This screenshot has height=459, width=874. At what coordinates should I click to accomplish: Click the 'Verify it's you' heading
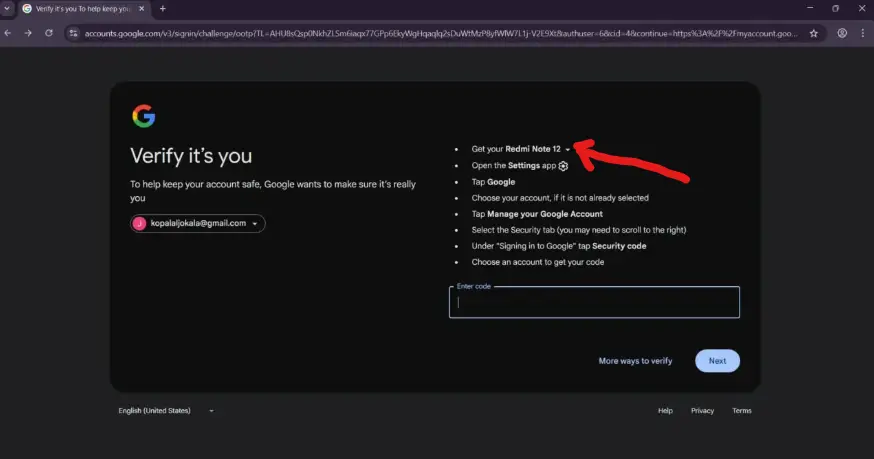point(191,156)
